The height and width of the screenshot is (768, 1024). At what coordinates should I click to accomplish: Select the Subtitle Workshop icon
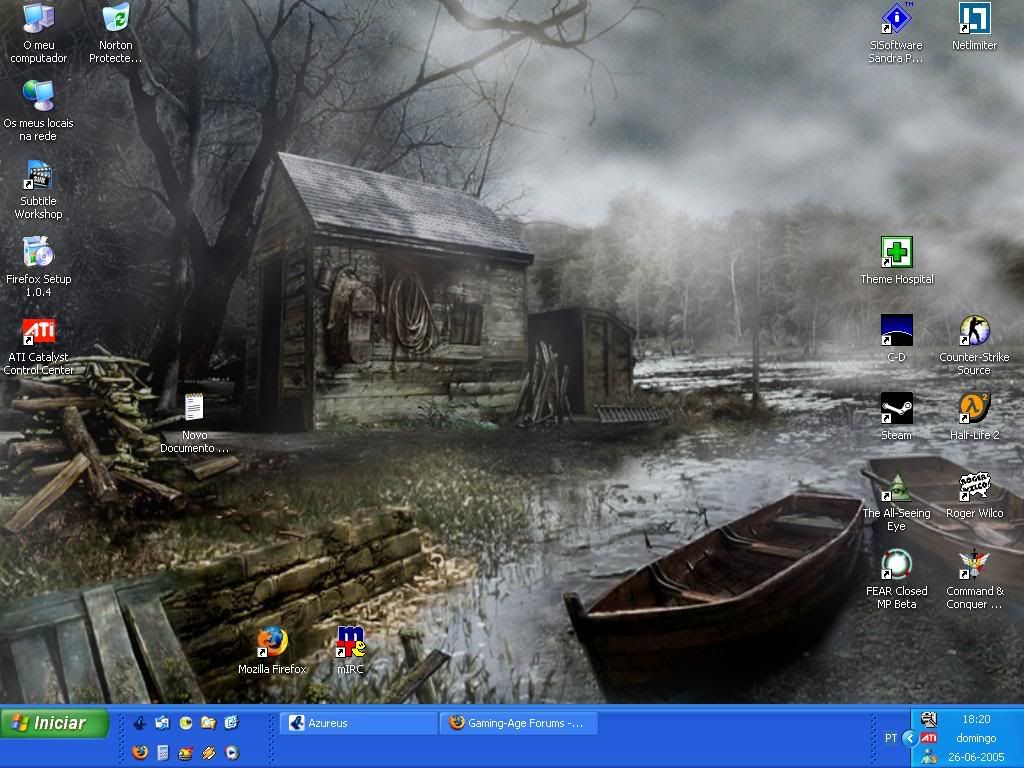(39, 175)
